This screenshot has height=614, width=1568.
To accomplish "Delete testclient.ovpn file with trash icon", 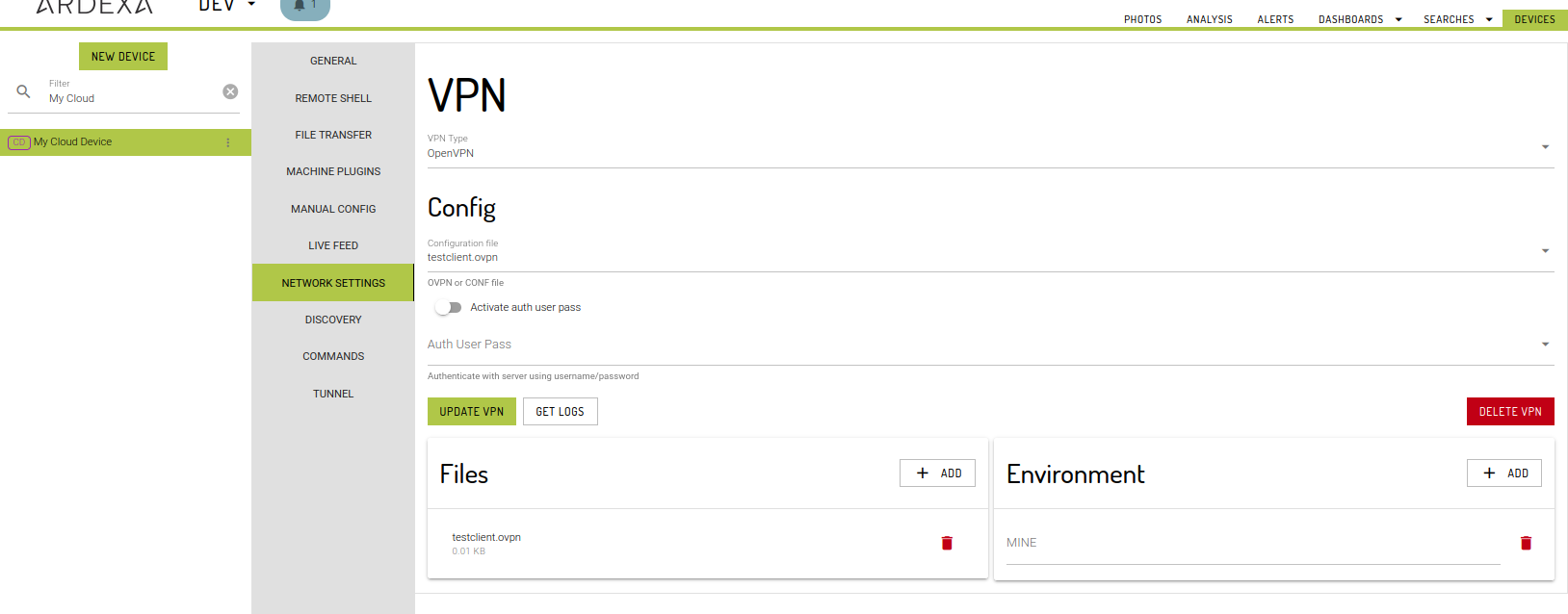I will coord(947,543).
